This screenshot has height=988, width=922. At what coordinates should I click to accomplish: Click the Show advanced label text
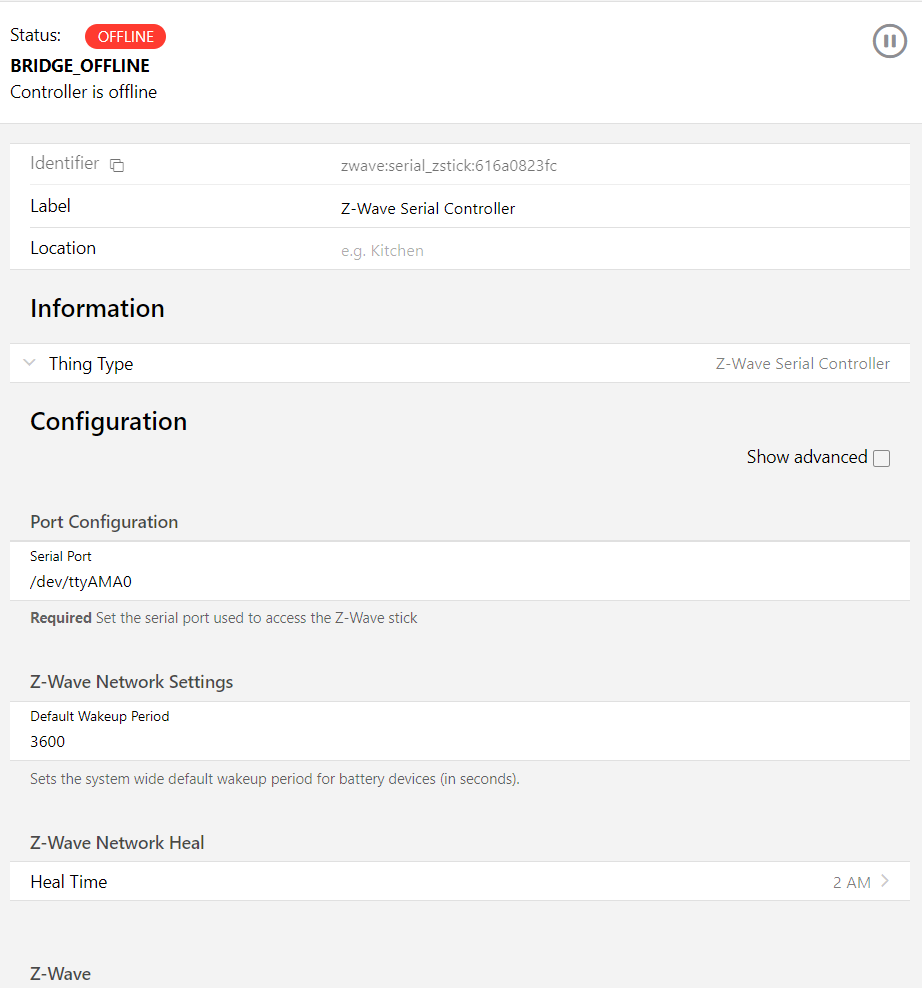pyautogui.click(x=806, y=457)
